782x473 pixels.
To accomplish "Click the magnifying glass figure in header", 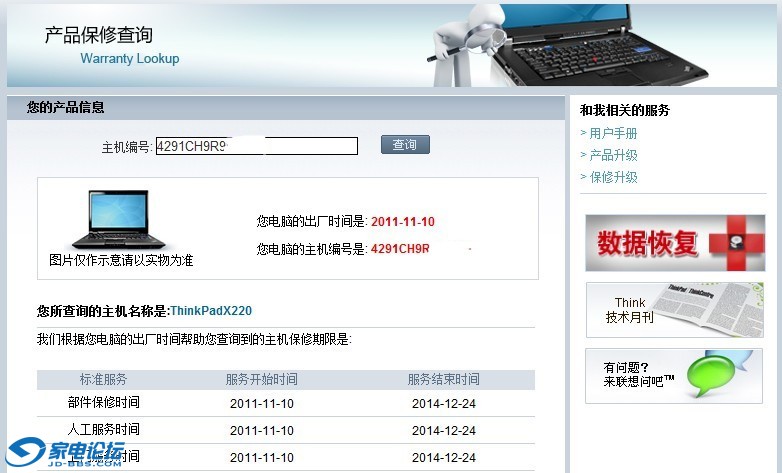I will [x=466, y=46].
